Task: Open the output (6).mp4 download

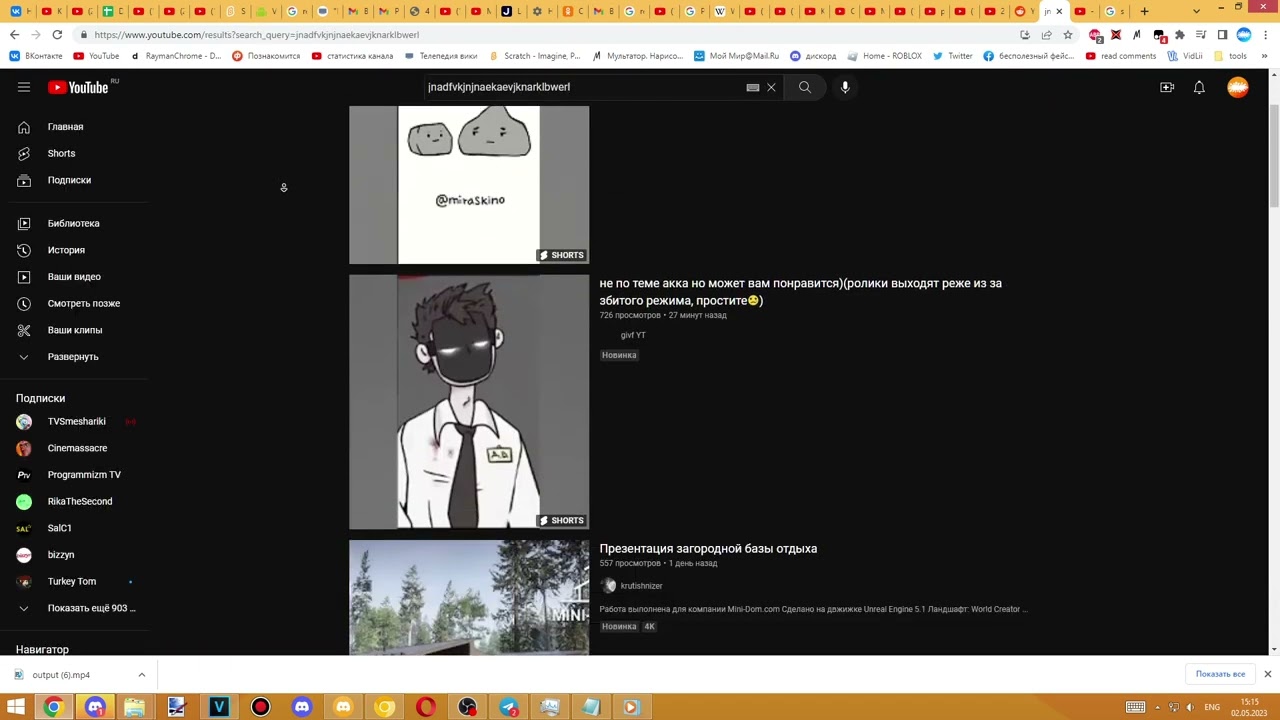Action: tap(60, 675)
